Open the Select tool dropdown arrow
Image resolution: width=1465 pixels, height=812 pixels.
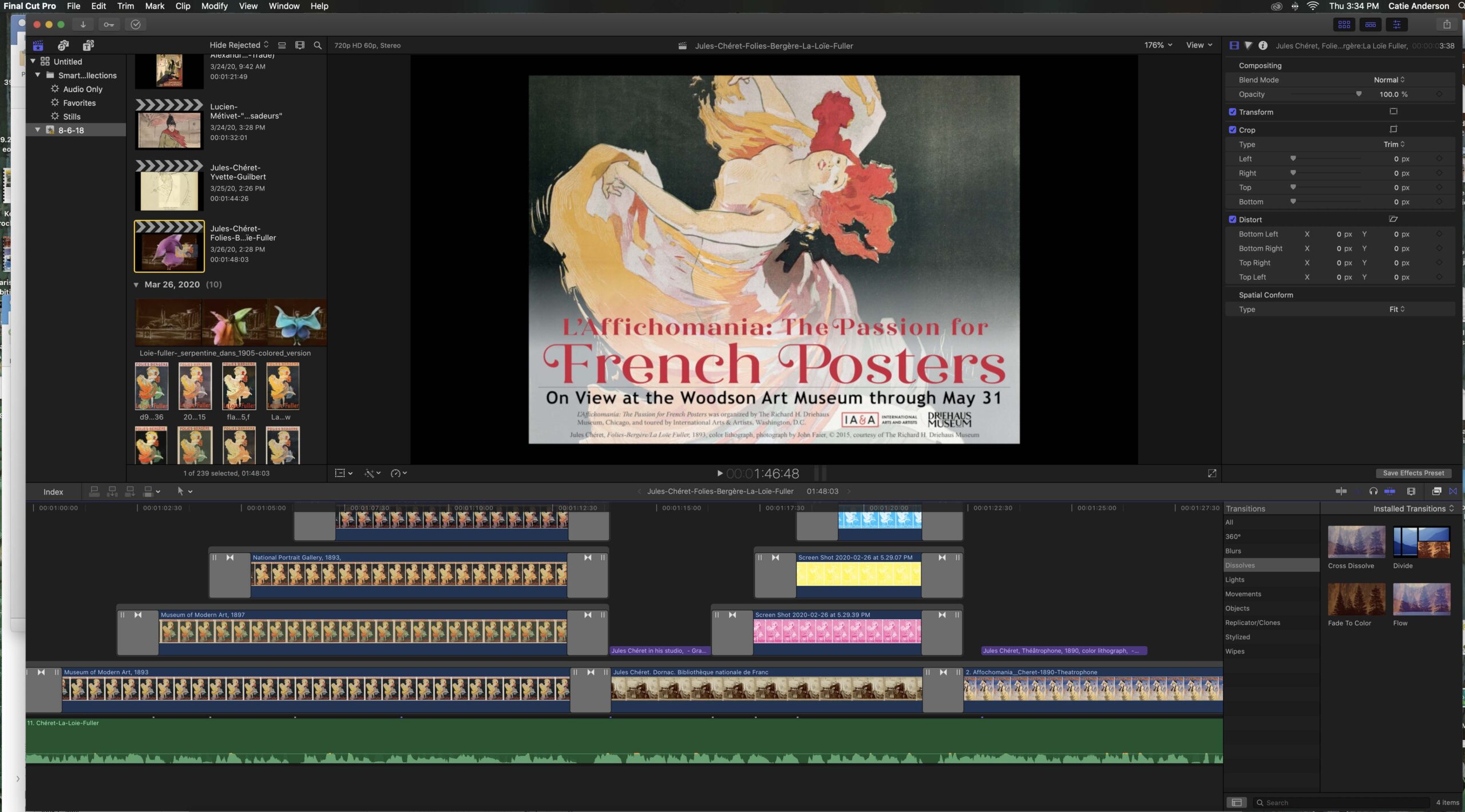(191, 492)
